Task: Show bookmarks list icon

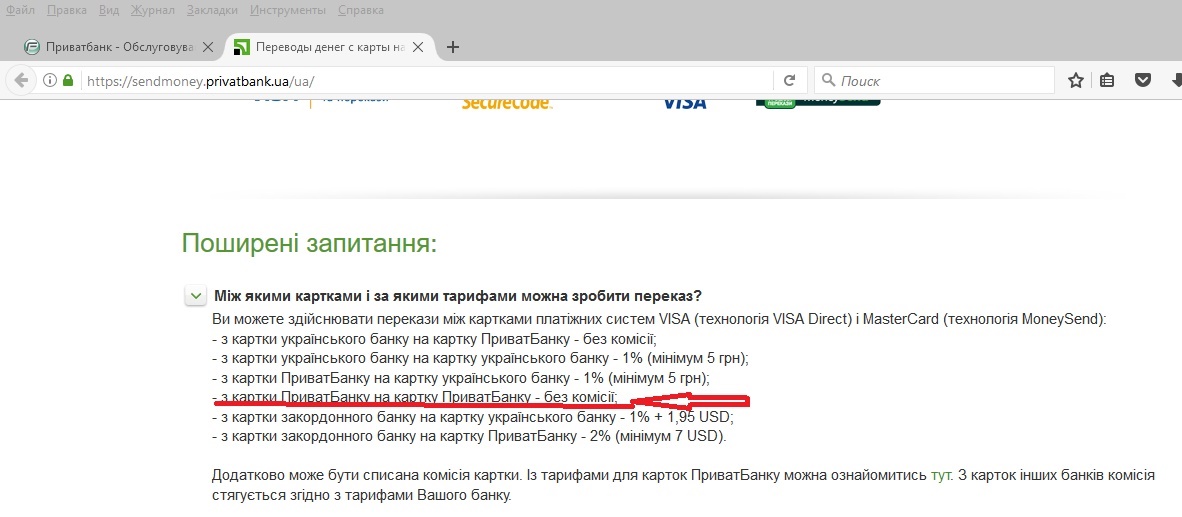Action: pos(1107,80)
